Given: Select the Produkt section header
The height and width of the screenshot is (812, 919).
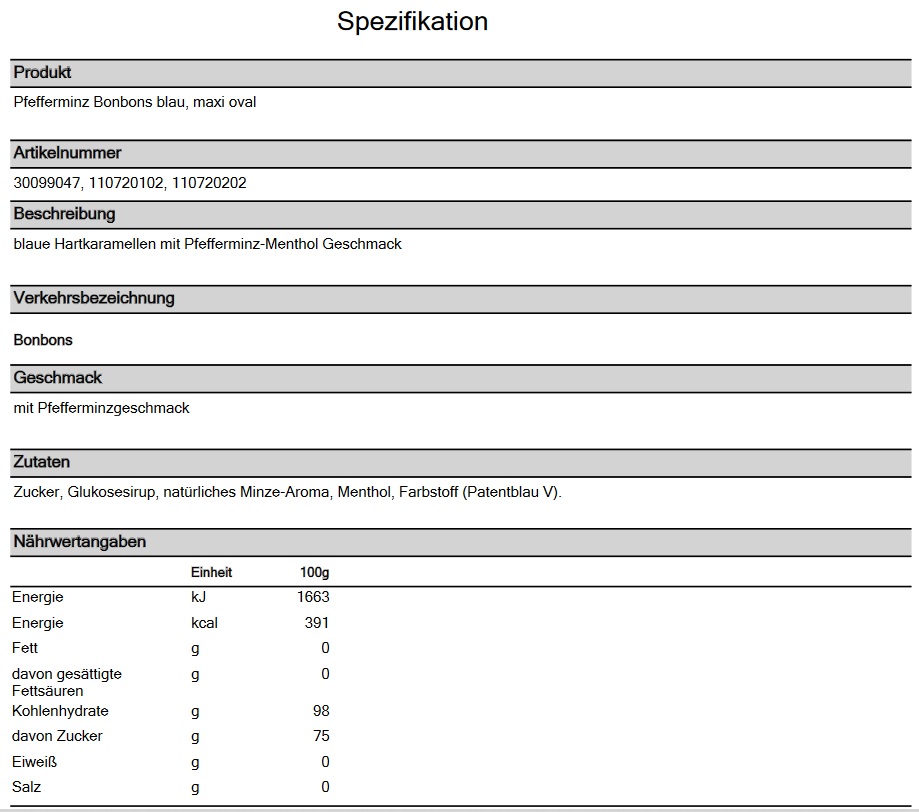Looking at the screenshot, I should click(x=43, y=73).
